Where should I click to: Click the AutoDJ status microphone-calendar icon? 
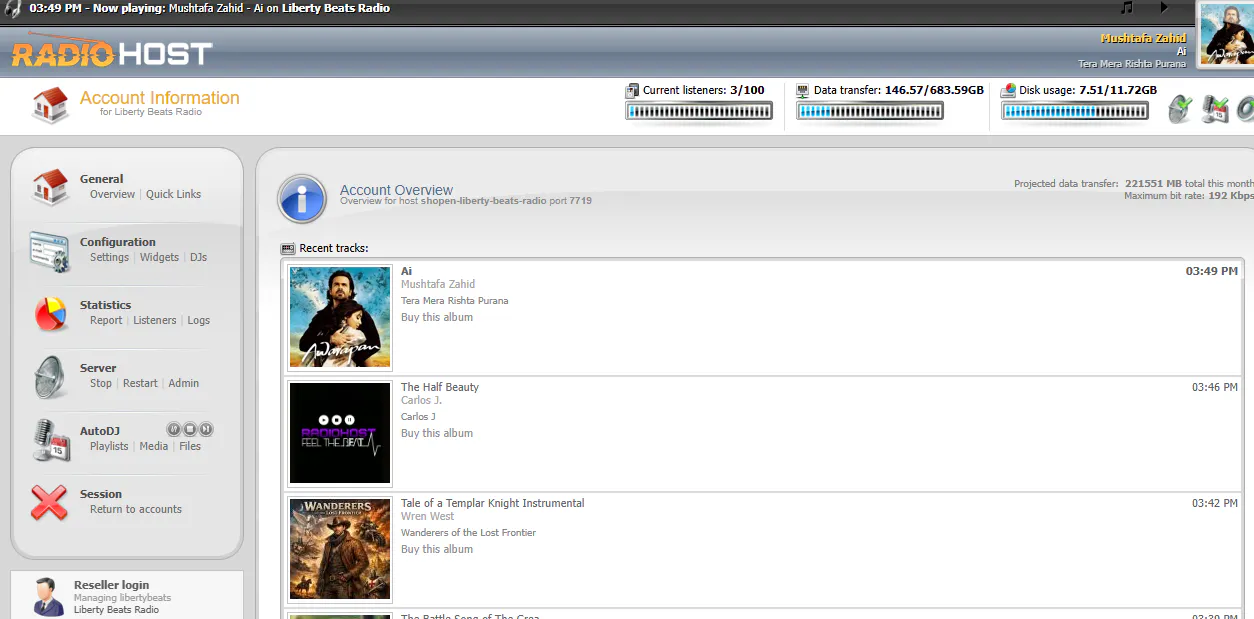tap(1215, 109)
